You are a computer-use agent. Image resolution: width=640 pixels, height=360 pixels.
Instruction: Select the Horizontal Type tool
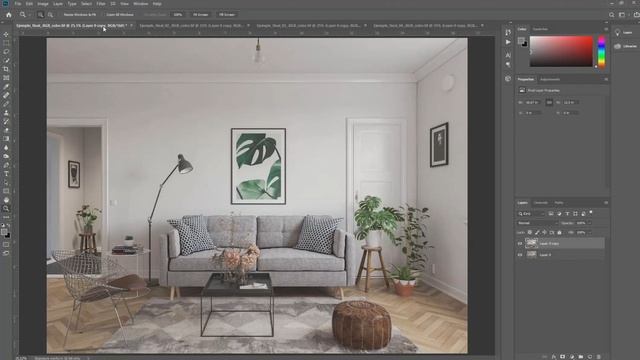(x=6, y=173)
